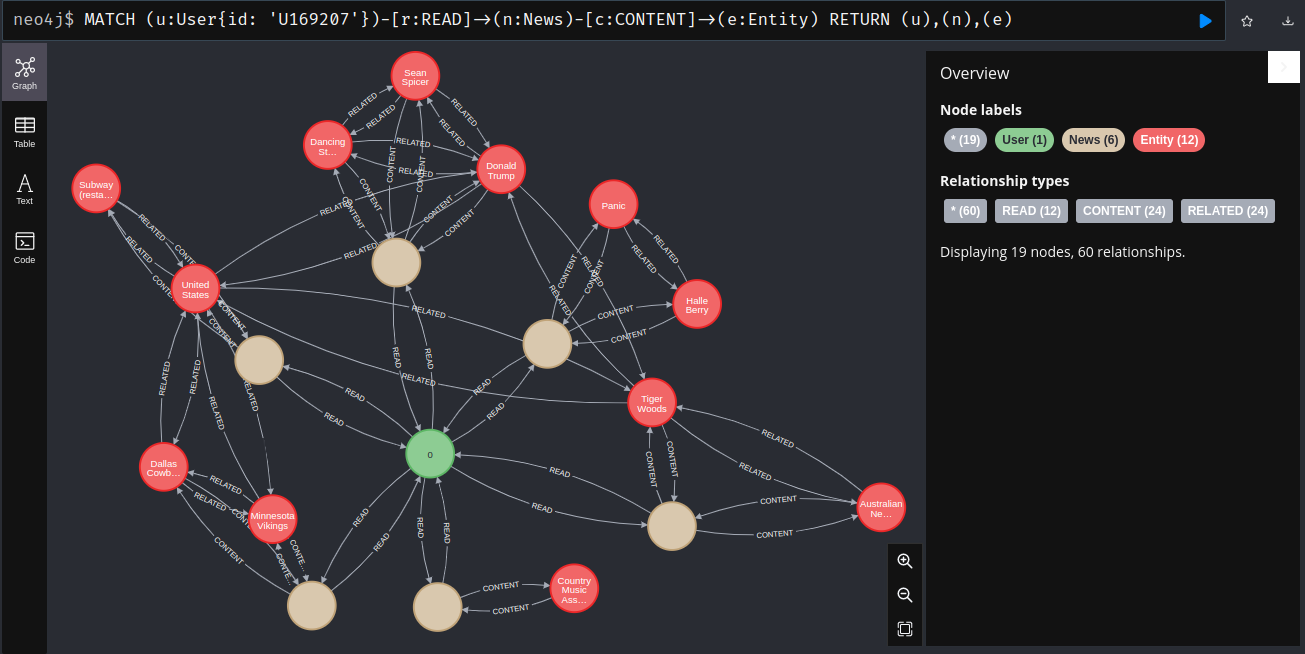The width and height of the screenshot is (1305, 654).
Task: Select News node linked to Australian Ne...
Action: (x=671, y=525)
